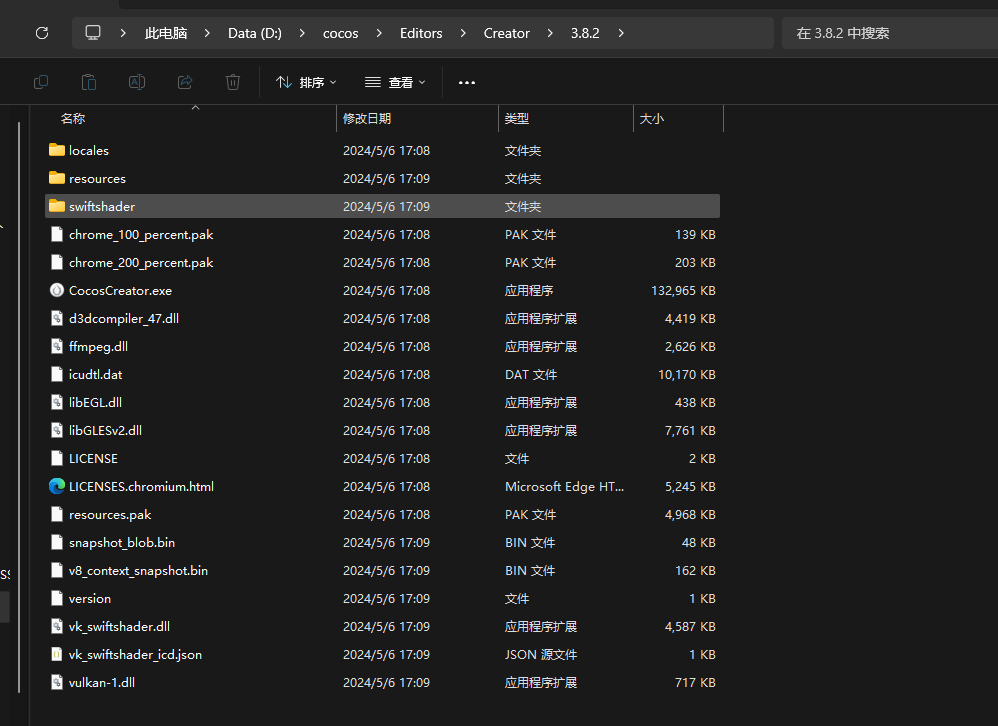Select the chrome_200_percent.pak file name
998x726 pixels.
(141, 262)
